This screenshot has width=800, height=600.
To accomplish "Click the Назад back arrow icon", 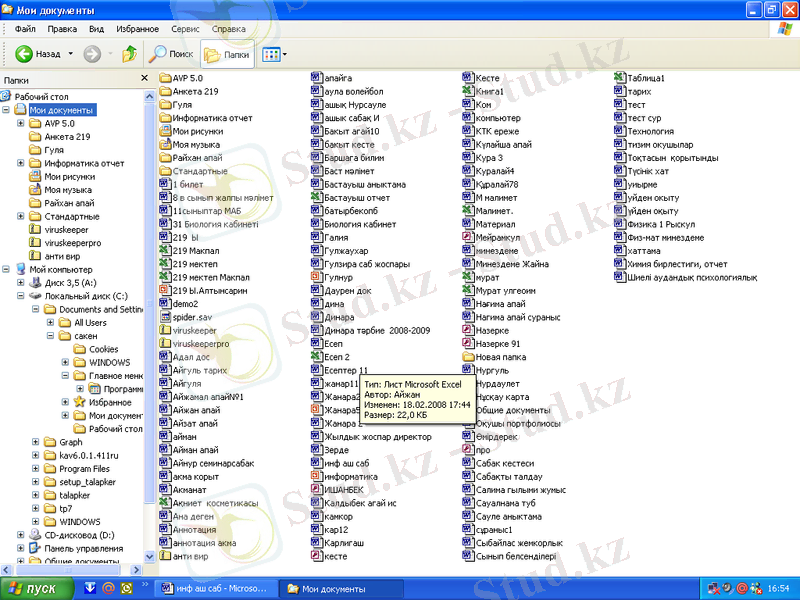I will 24,54.
